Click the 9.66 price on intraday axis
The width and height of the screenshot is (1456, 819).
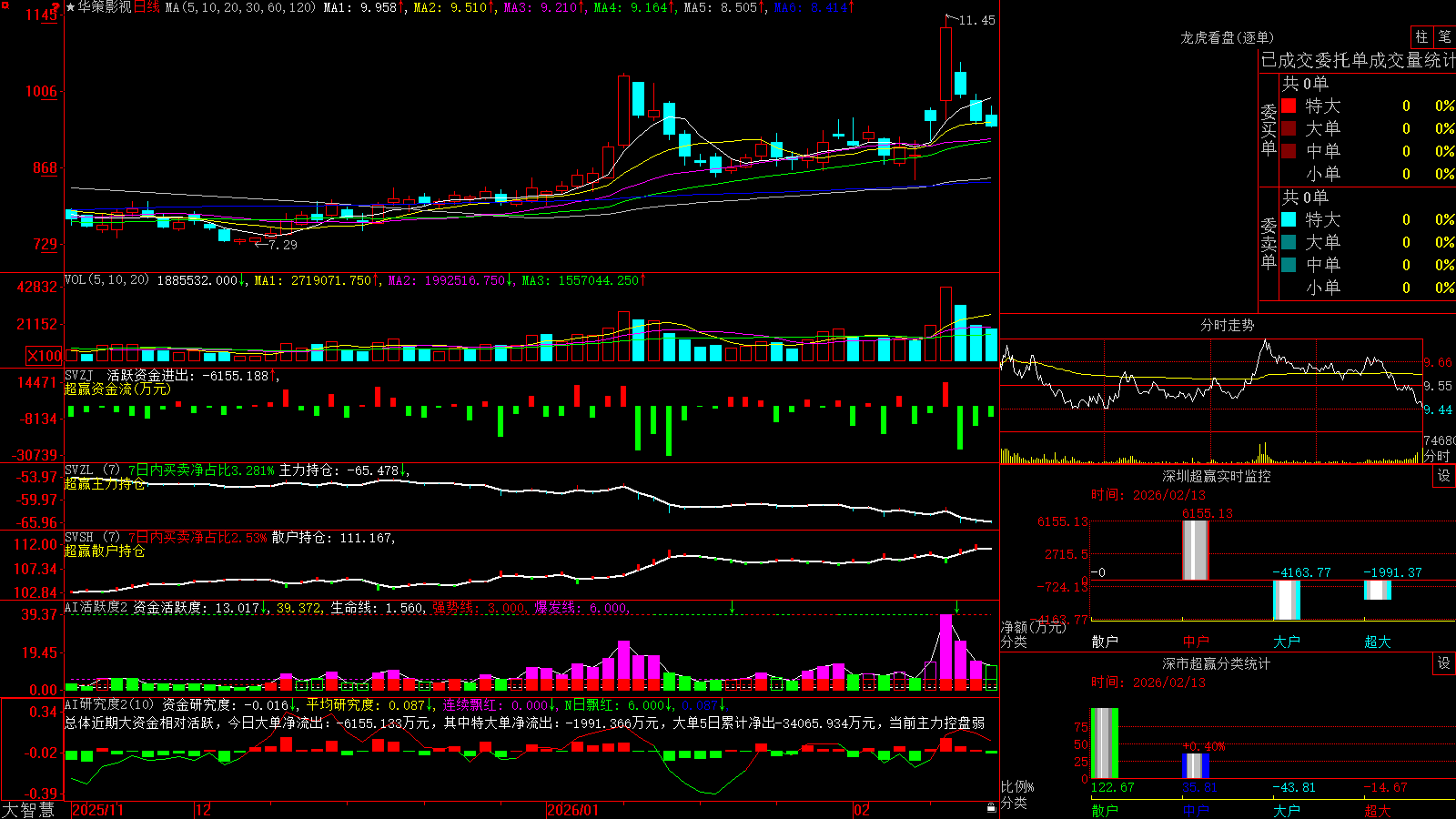[1439, 362]
